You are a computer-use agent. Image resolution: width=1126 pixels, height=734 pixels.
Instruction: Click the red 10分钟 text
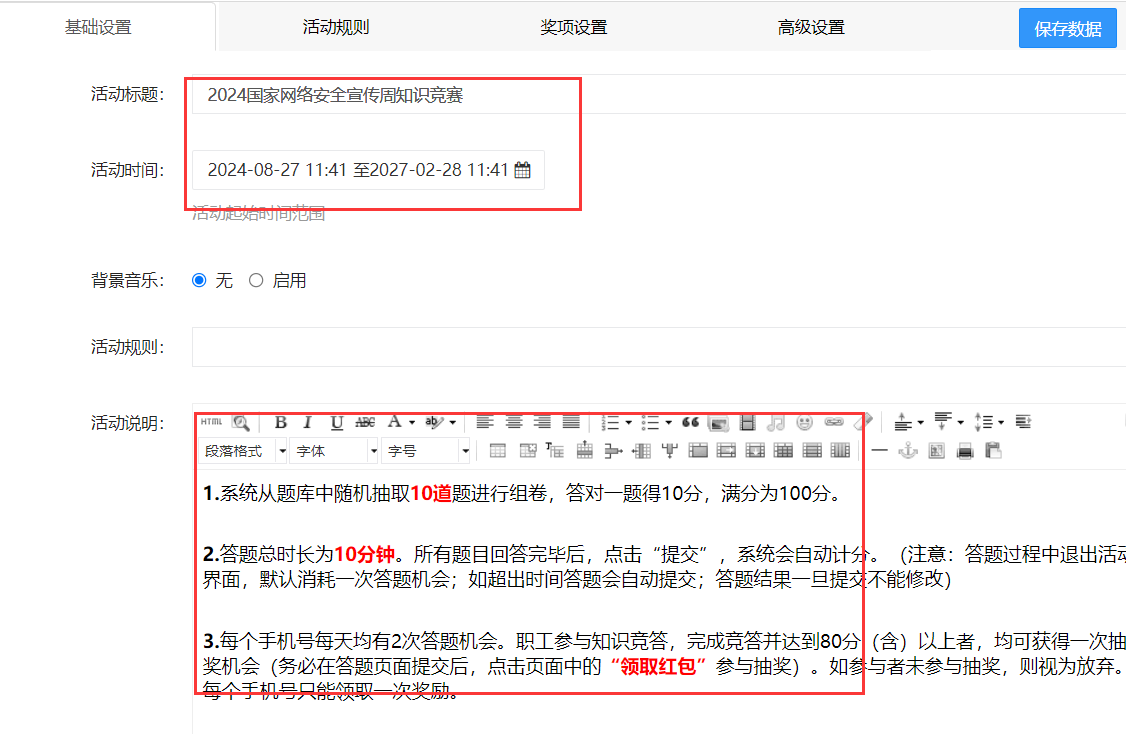point(365,554)
